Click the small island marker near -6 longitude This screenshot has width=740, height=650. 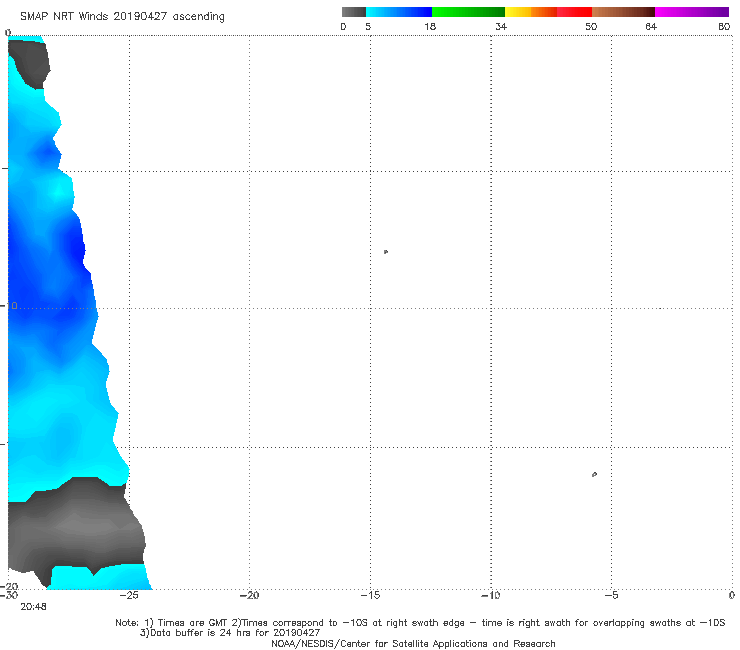click(594, 474)
